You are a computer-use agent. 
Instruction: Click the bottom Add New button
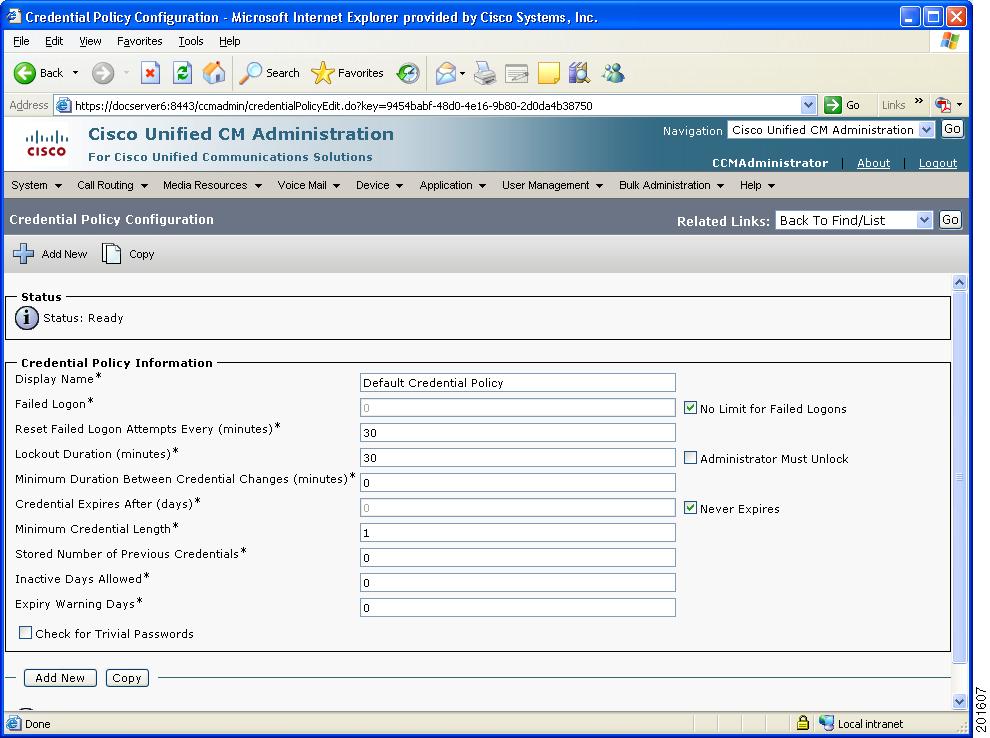[x=60, y=677]
